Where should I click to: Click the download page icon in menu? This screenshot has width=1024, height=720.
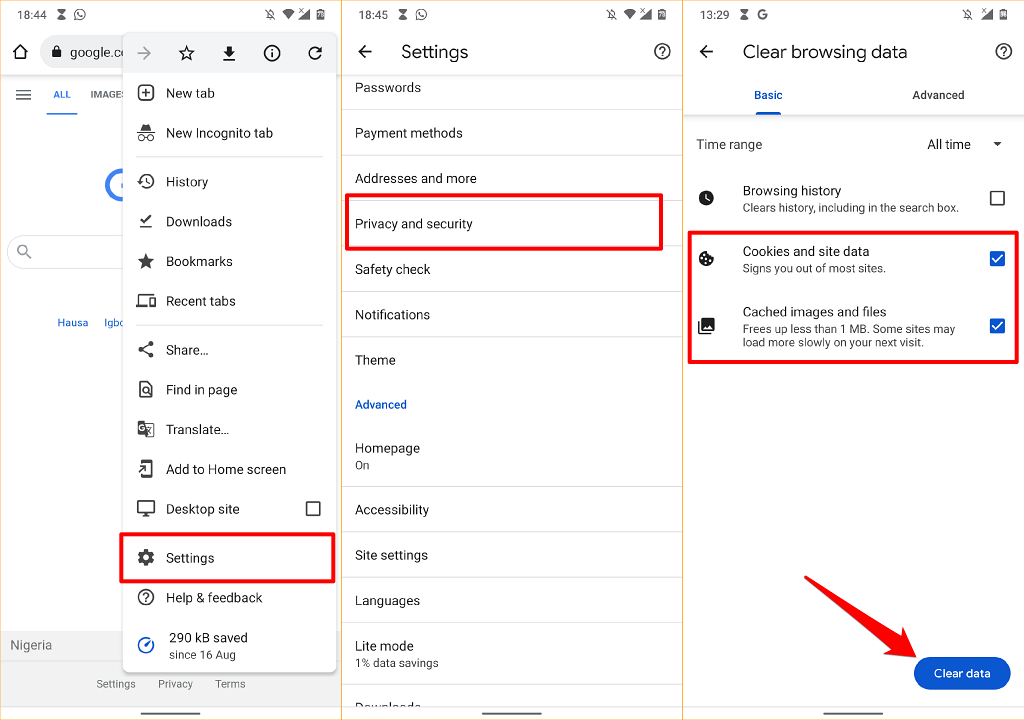point(229,53)
